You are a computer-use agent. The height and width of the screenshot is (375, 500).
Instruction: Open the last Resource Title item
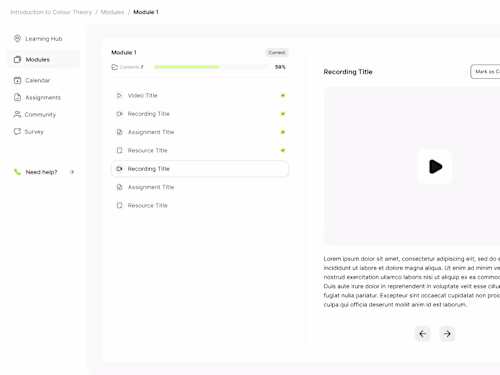click(x=200, y=205)
